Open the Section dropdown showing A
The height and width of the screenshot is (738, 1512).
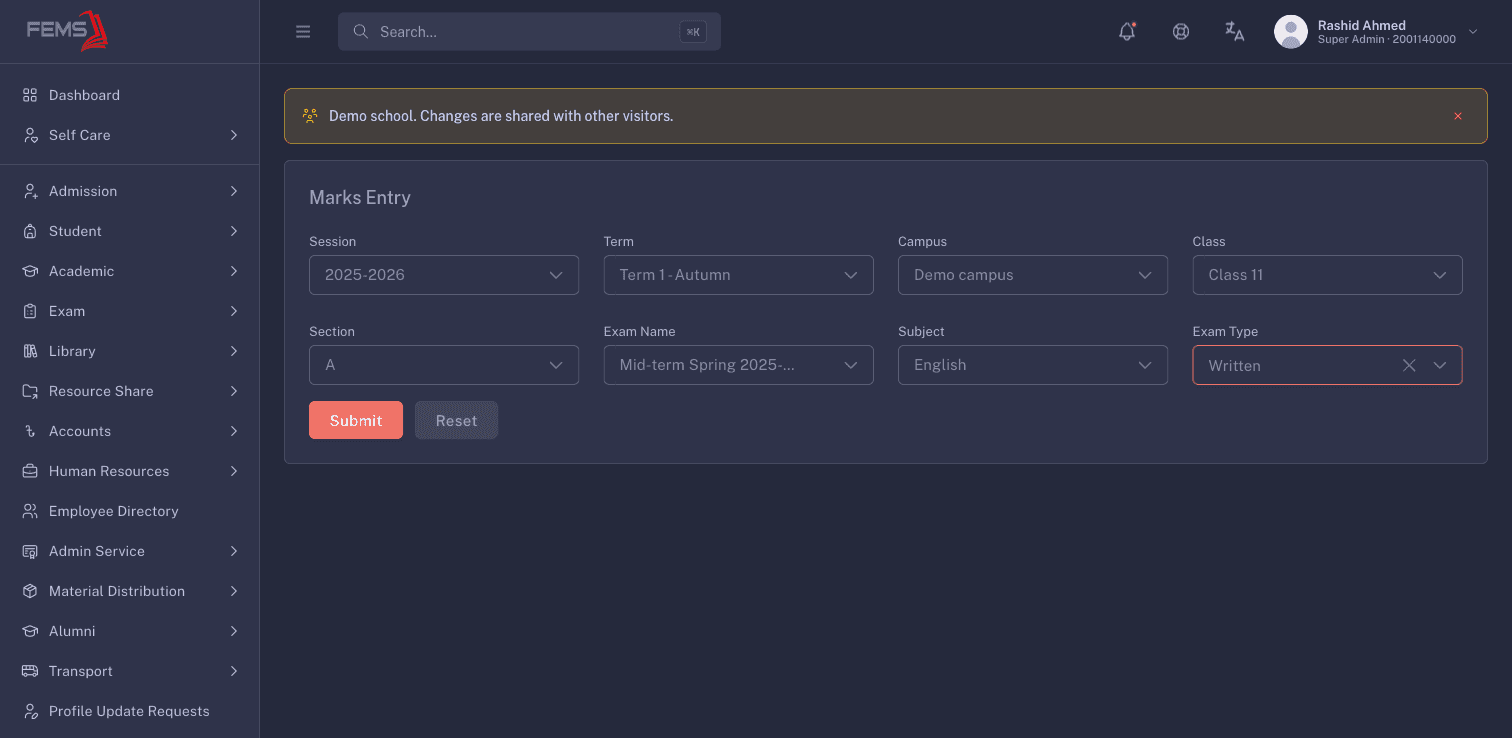point(444,365)
